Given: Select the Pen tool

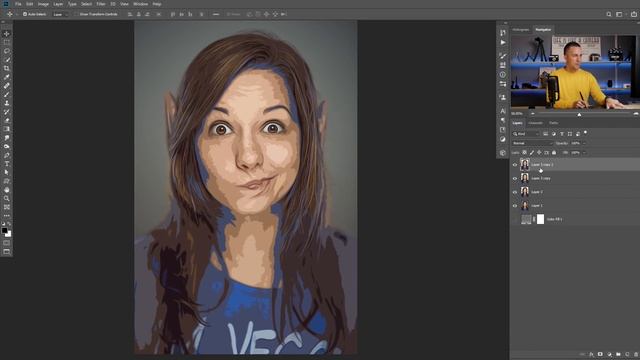Looking at the screenshot, I should (x=7, y=155).
